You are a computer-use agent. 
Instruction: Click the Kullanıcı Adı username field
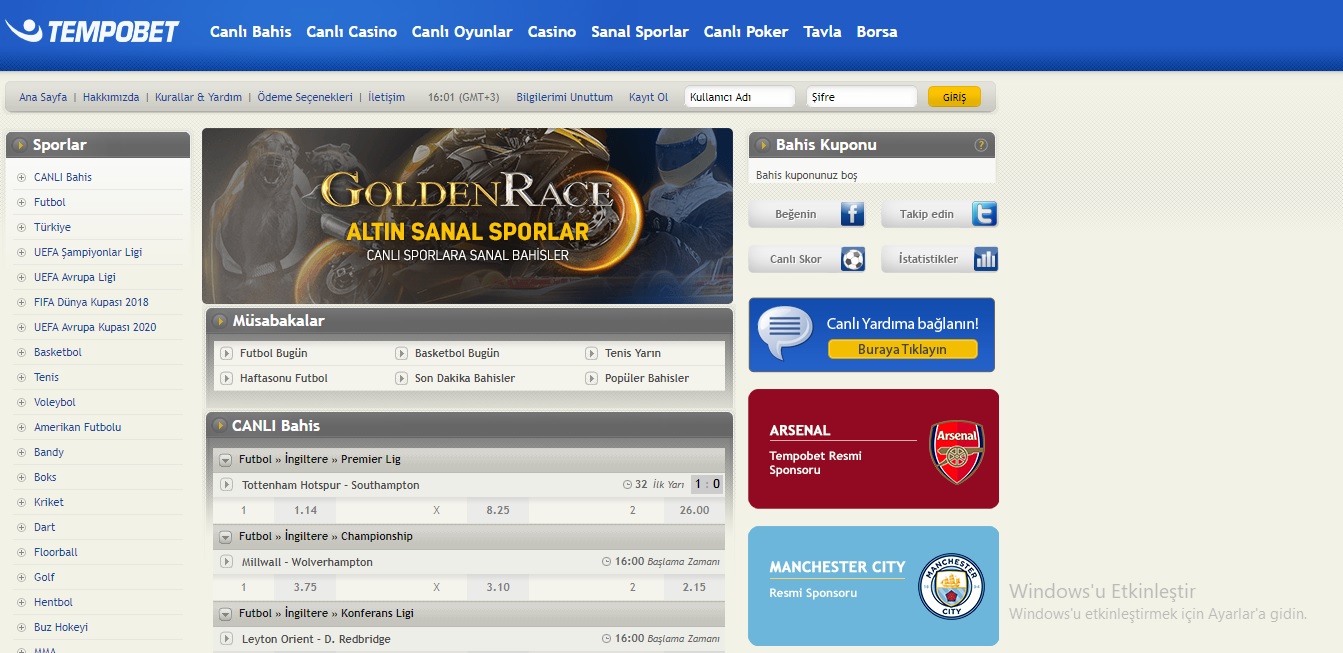(739, 97)
